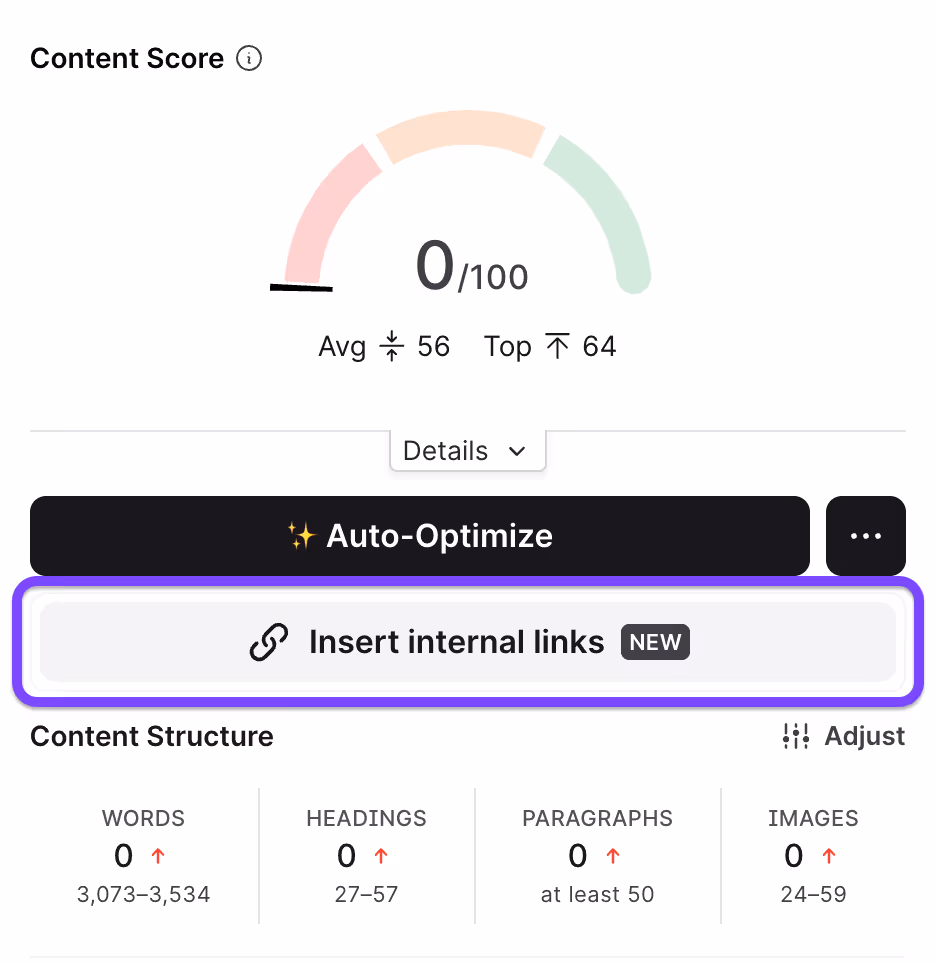Click the red arrow beside Headings count
This screenshot has width=936, height=962.
pyautogui.click(x=381, y=855)
